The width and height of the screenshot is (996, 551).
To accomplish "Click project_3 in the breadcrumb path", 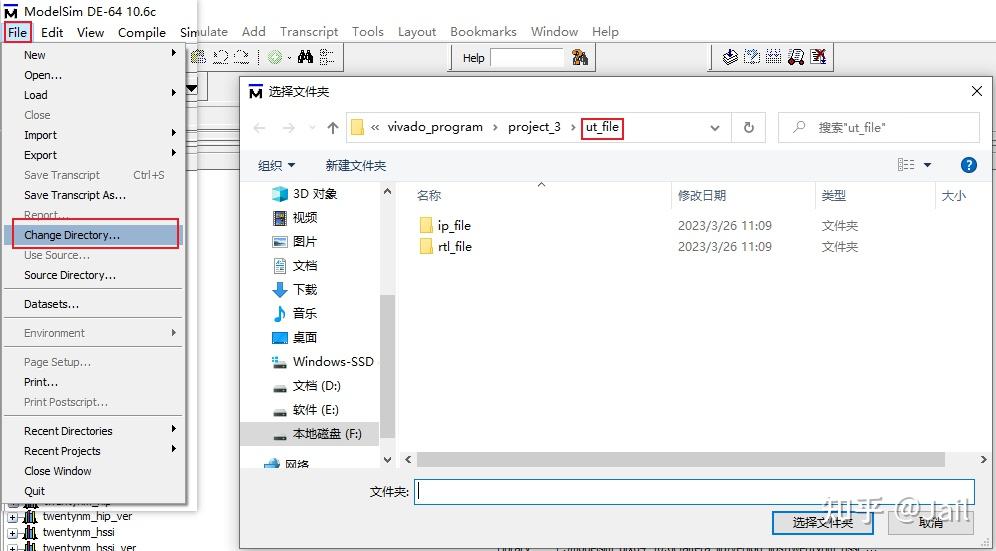I will coord(534,127).
